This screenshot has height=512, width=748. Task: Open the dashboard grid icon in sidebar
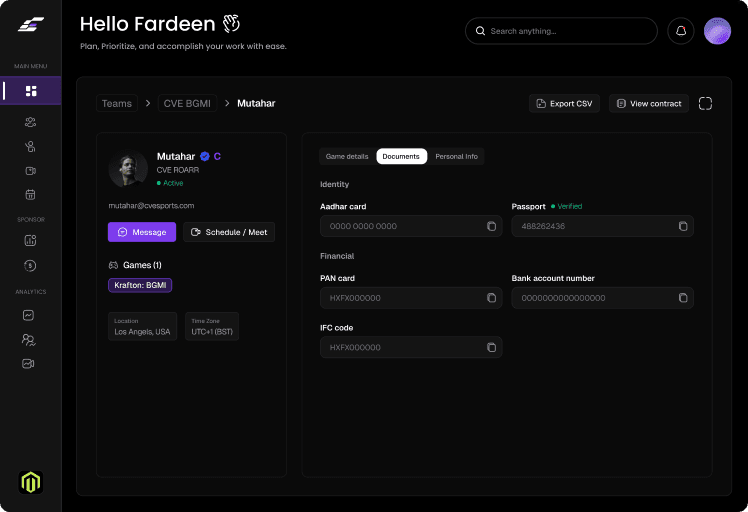[x=31, y=91]
